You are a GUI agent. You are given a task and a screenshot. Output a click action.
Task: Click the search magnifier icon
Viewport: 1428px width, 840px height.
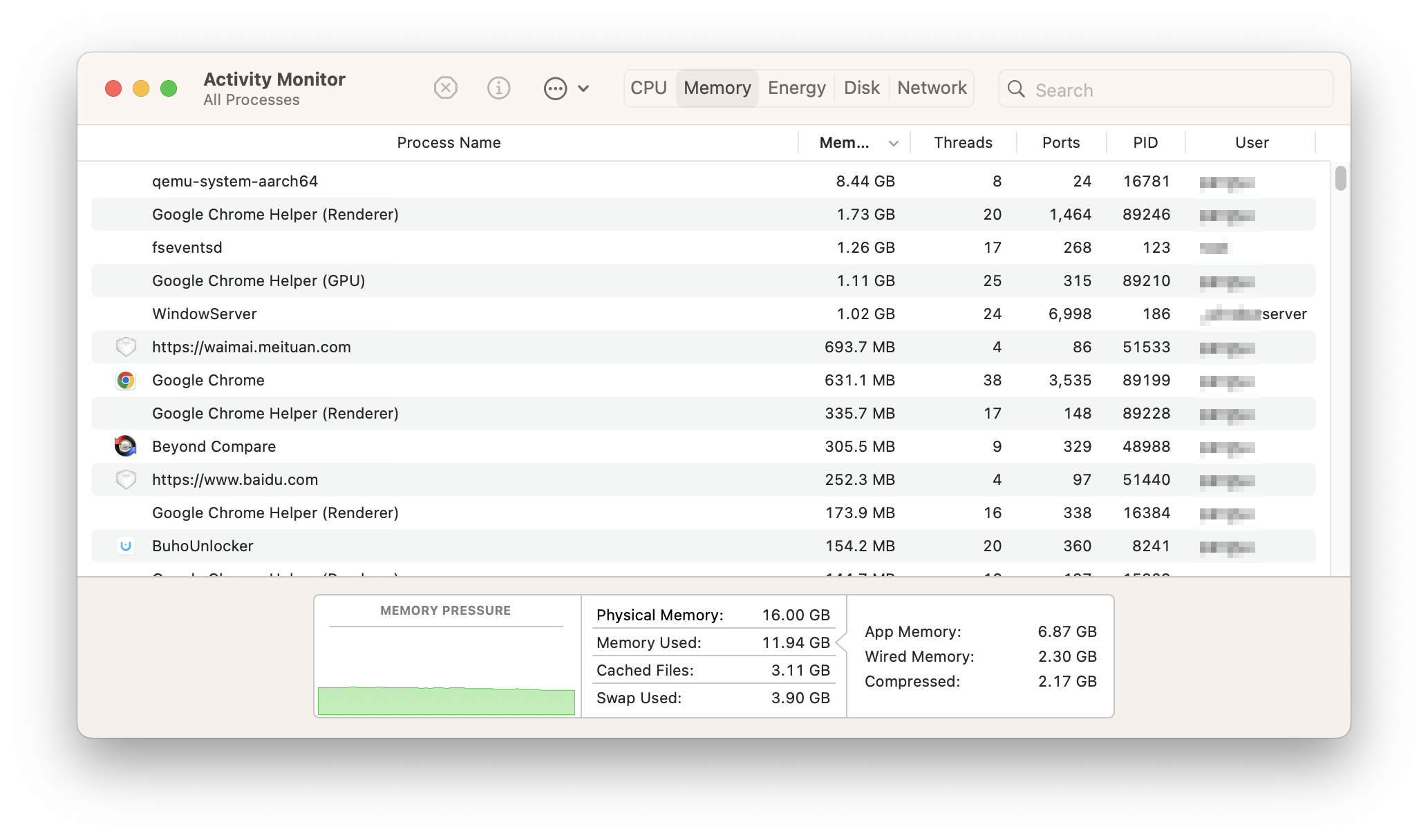tap(1016, 89)
